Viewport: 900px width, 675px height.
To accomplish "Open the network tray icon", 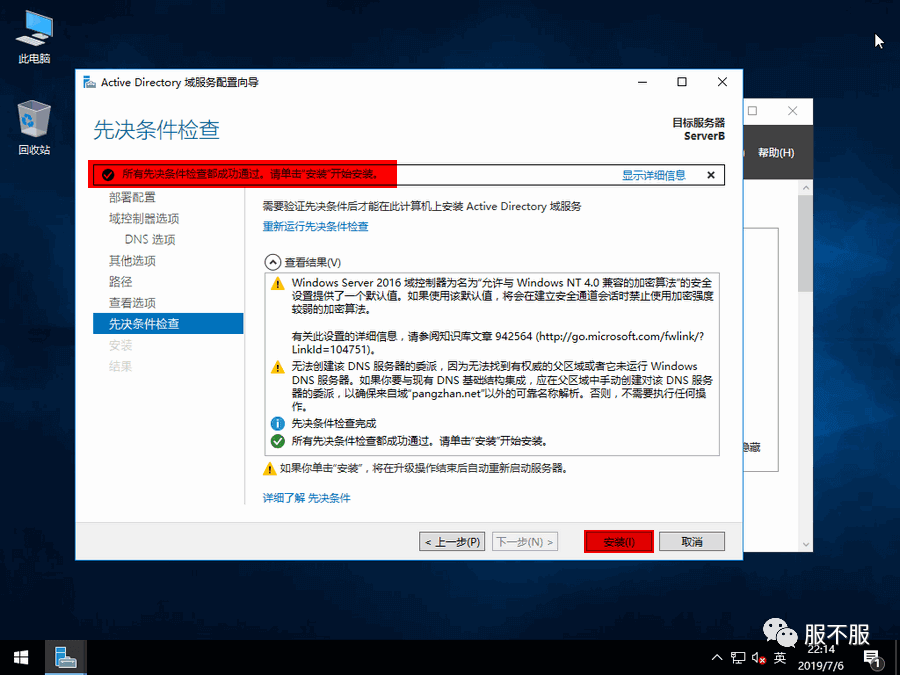I will (738, 658).
